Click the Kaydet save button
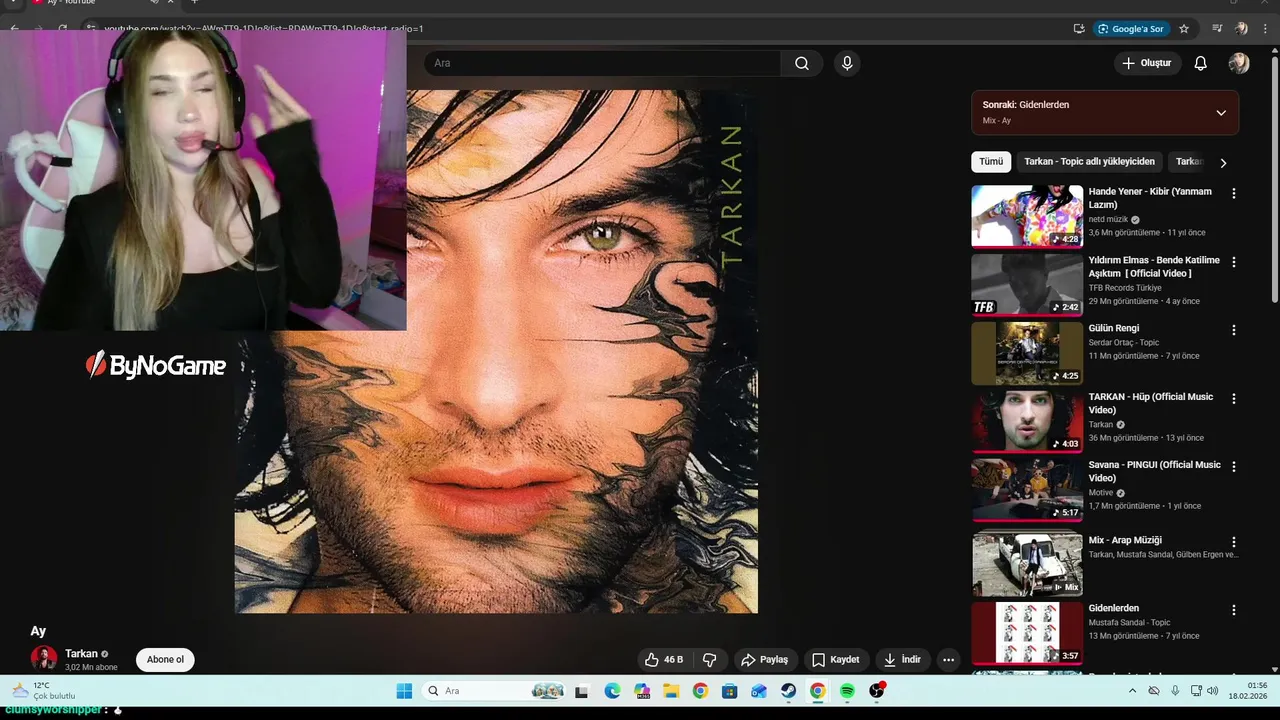 click(836, 660)
